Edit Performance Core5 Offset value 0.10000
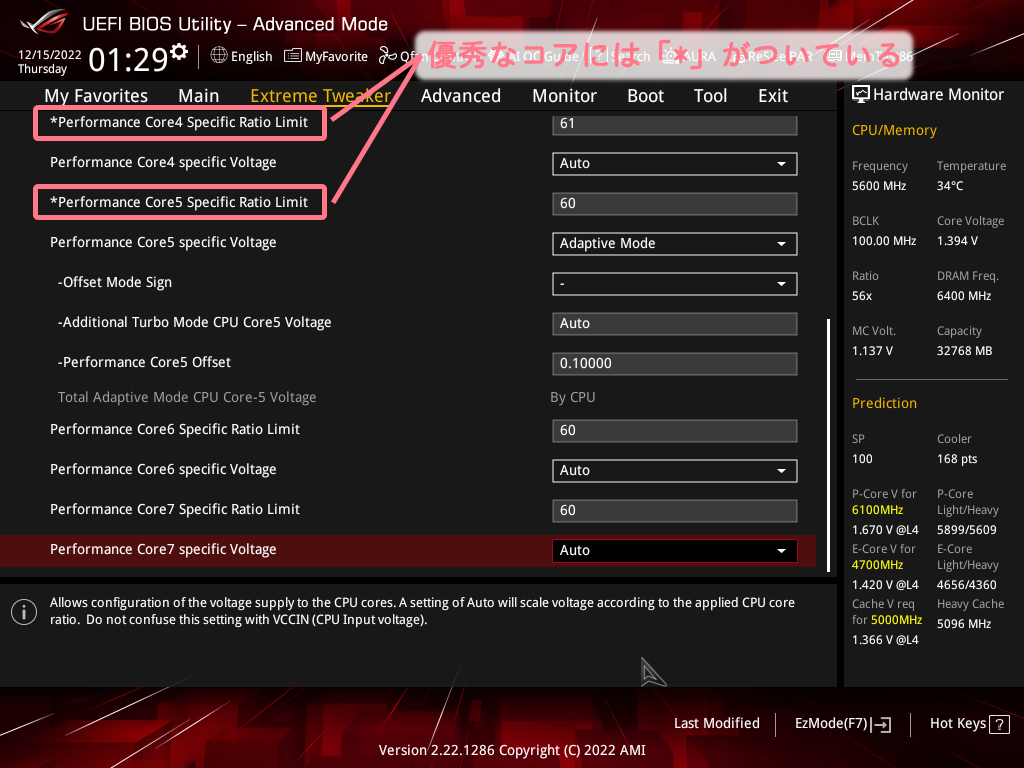The height and width of the screenshot is (768, 1024). click(x=675, y=363)
